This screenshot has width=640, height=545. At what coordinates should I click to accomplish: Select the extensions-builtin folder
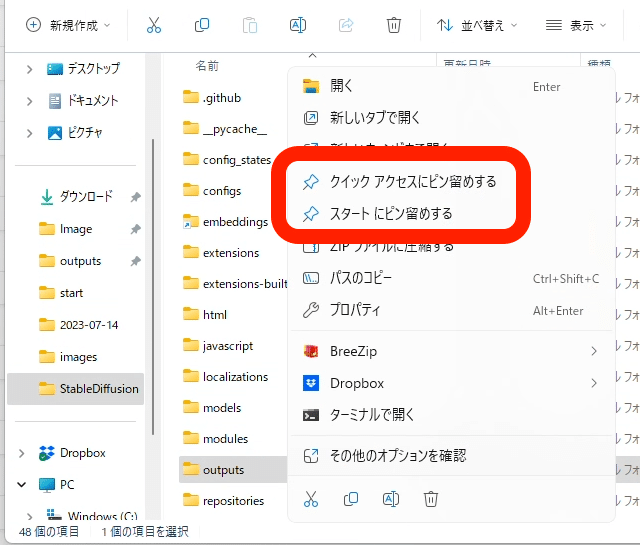235,284
